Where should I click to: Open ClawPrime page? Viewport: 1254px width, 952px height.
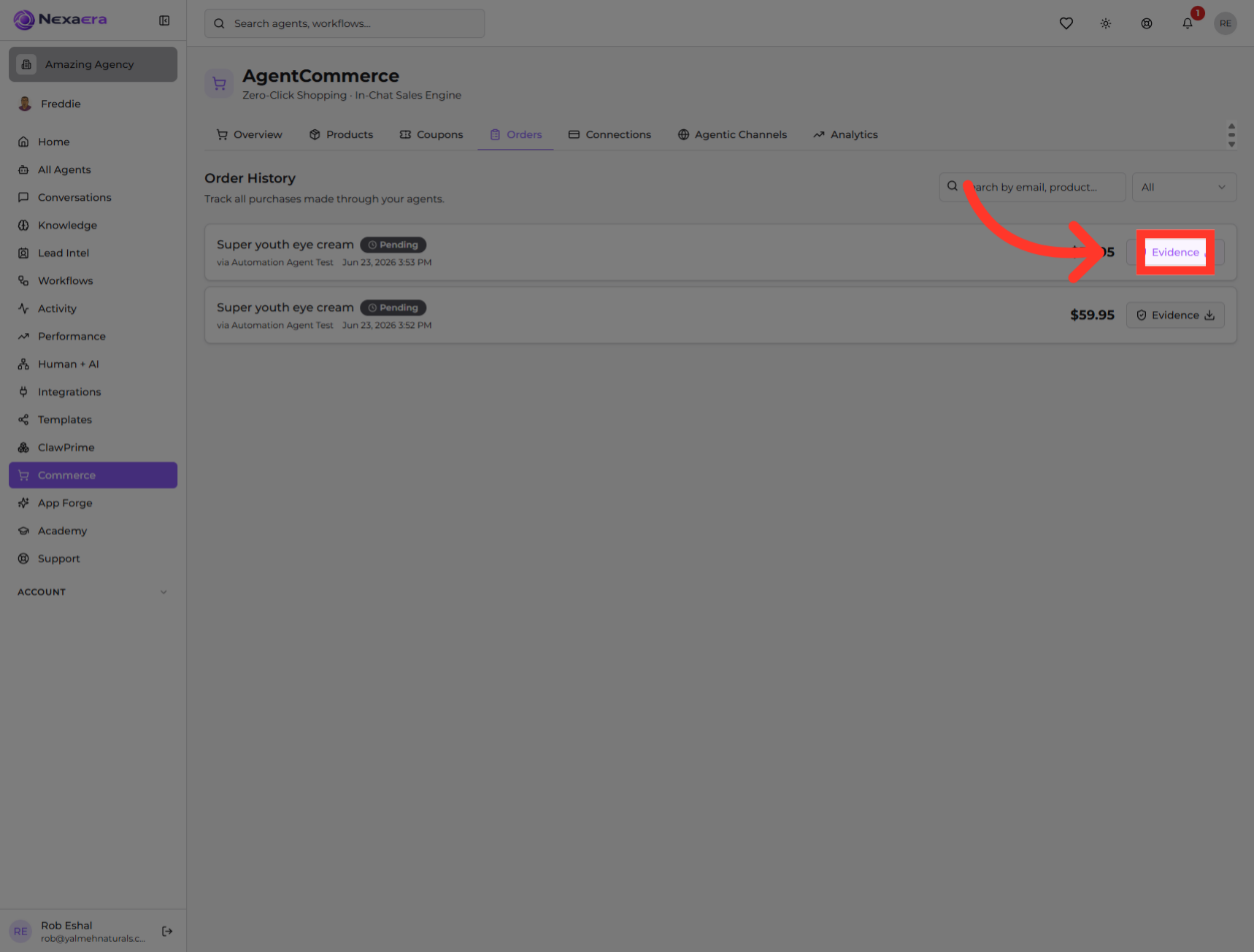93,447
